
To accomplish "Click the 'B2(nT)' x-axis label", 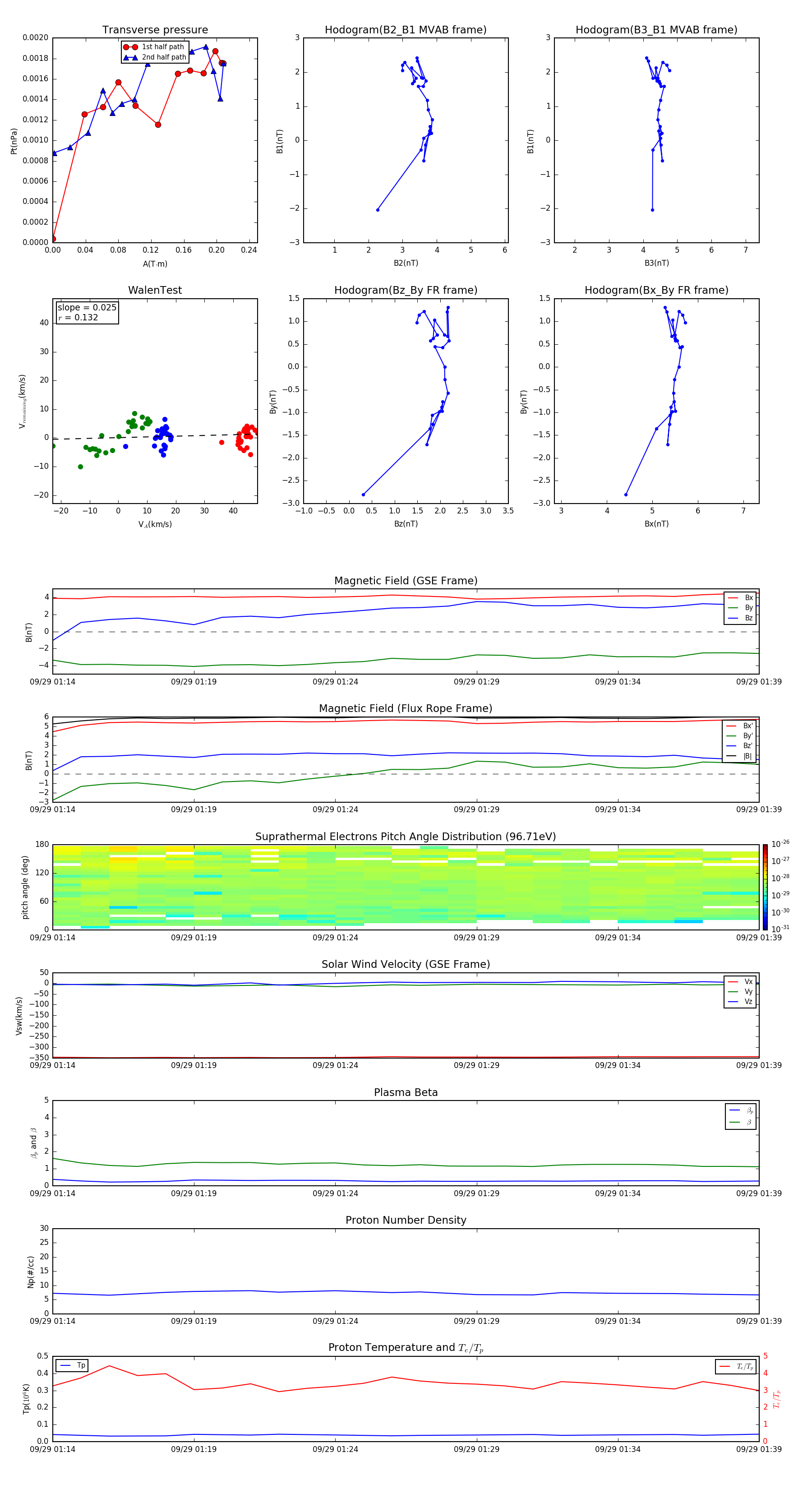I will pos(406,263).
